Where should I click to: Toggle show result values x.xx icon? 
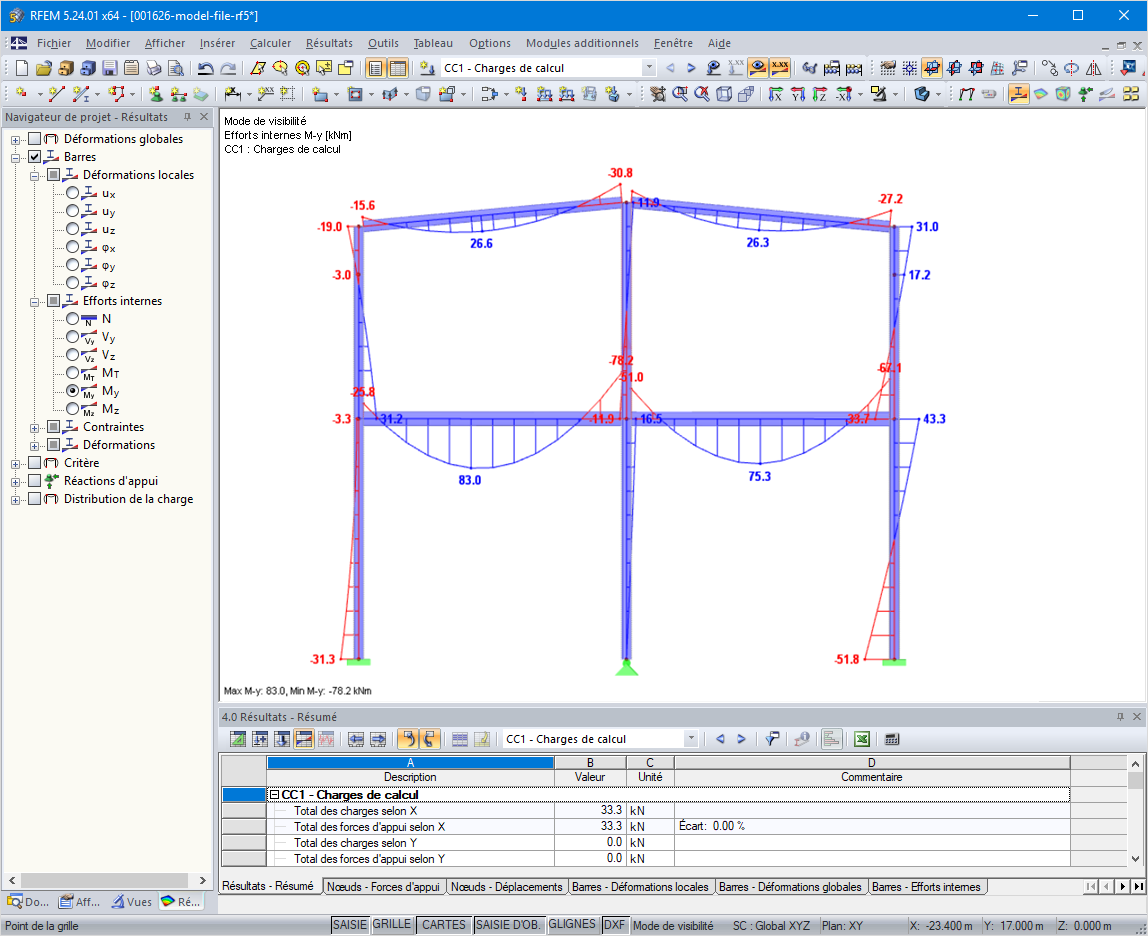tap(780, 68)
